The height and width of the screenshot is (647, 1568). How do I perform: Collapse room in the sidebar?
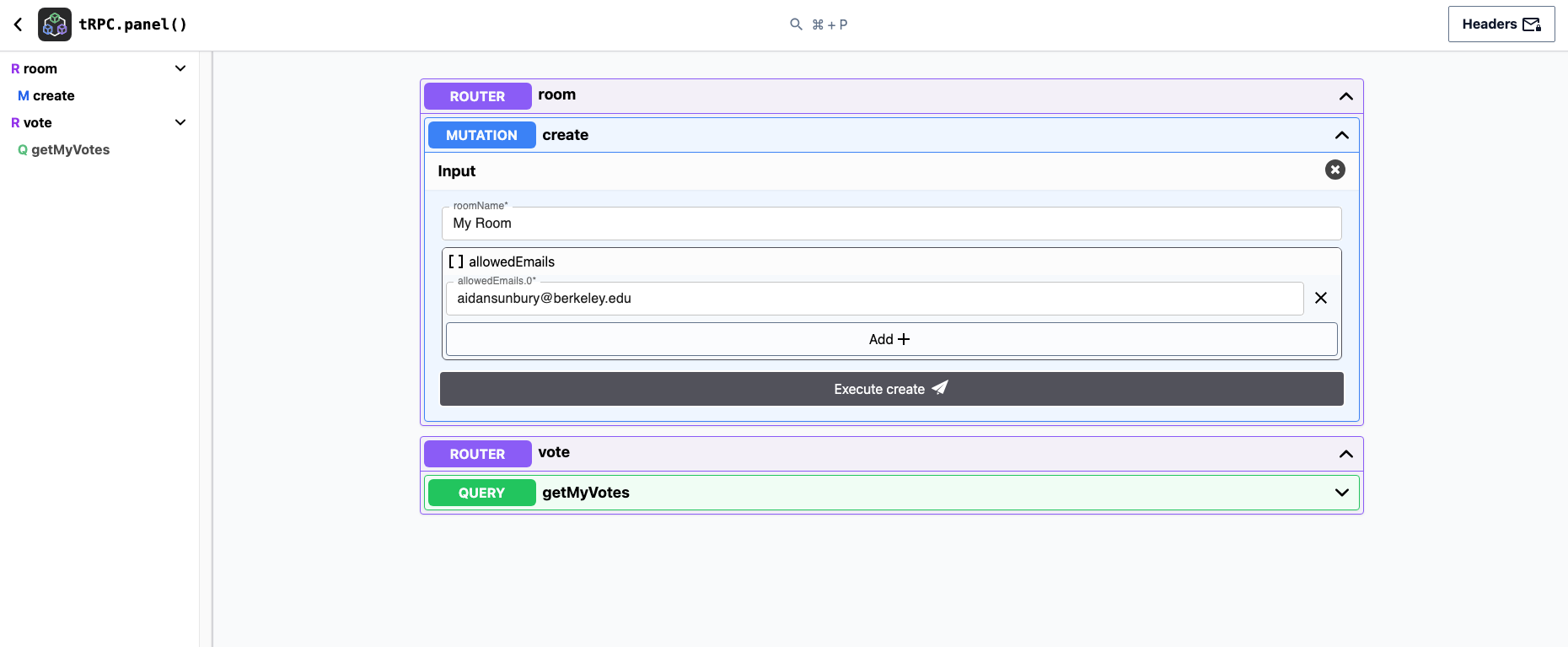pyautogui.click(x=180, y=68)
